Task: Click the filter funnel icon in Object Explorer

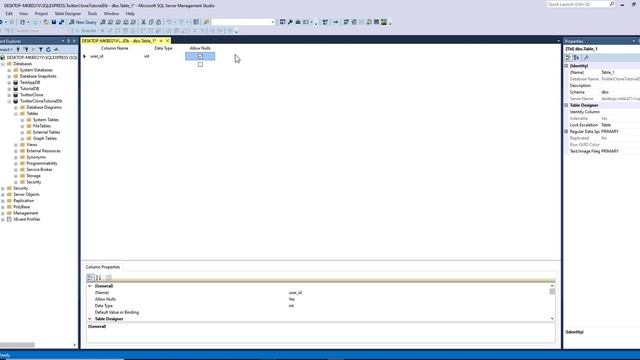Action: tap(40, 49)
